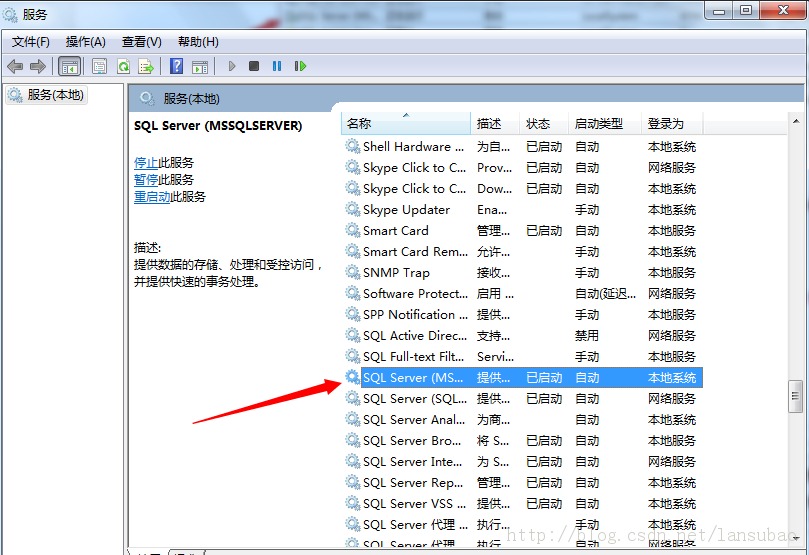Select the SQL Server Anal... service name

tap(413, 420)
